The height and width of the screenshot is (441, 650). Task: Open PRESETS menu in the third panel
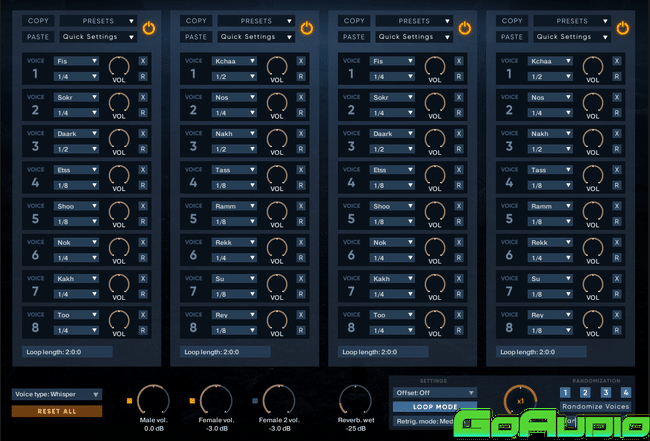point(414,20)
